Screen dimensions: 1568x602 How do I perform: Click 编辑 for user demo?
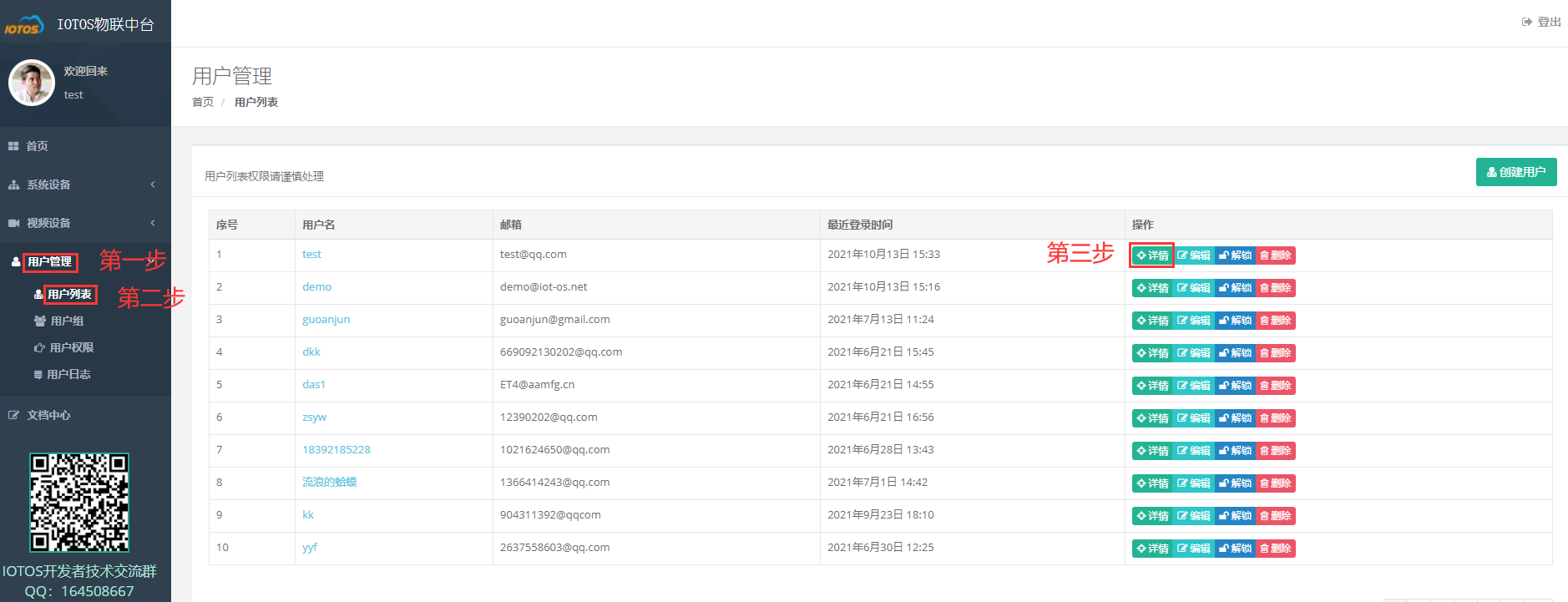[x=1194, y=288]
